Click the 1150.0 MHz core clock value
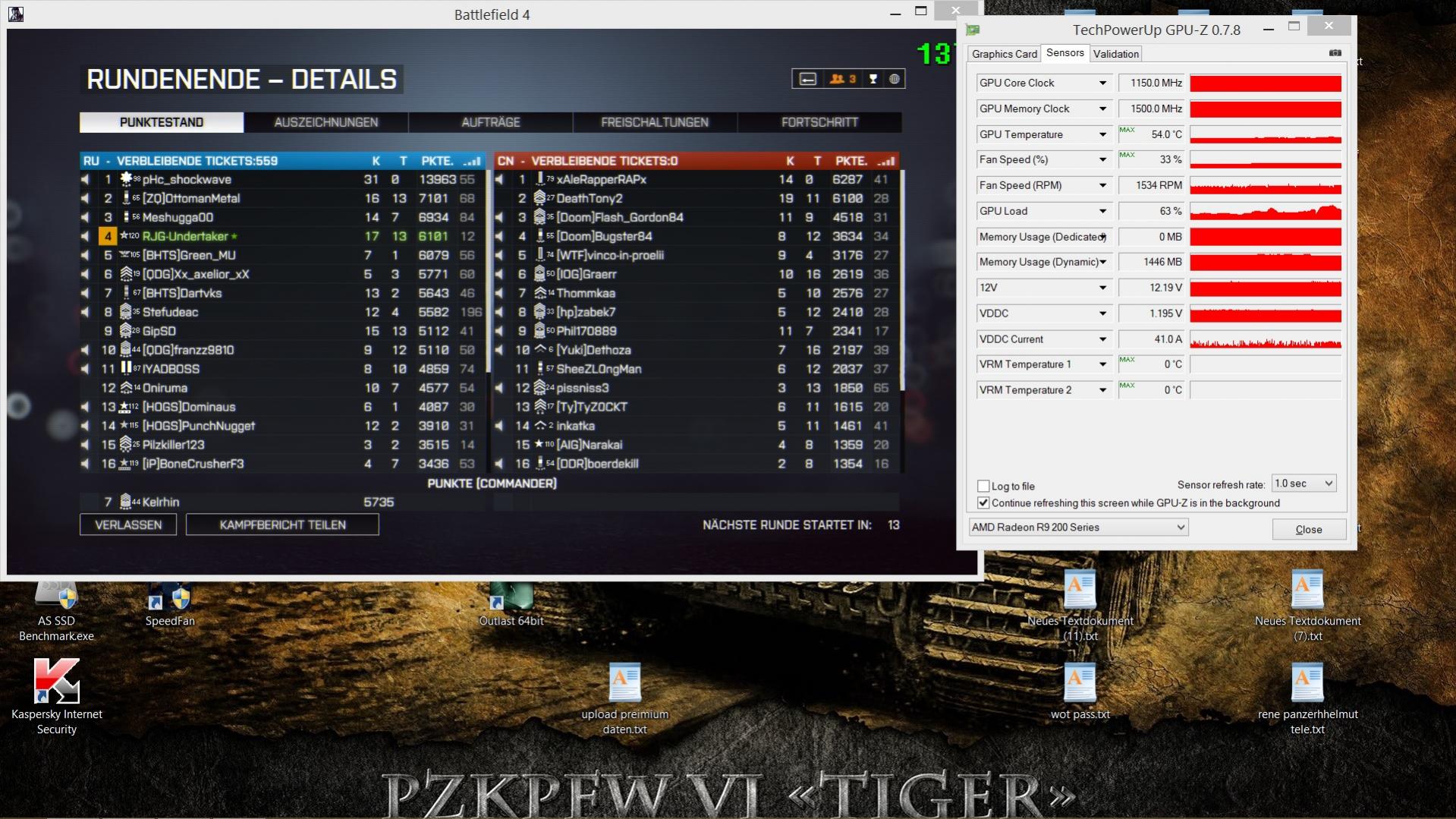The height and width of the screenshot is (819, 1456). pos(1151,83)
